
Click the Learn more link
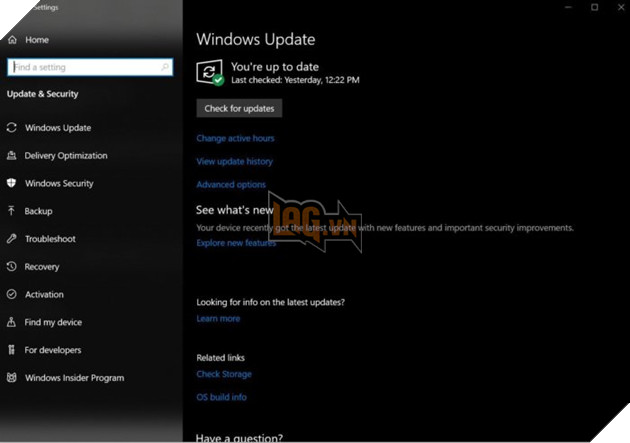pyautogui.click(x=218, y=318)
